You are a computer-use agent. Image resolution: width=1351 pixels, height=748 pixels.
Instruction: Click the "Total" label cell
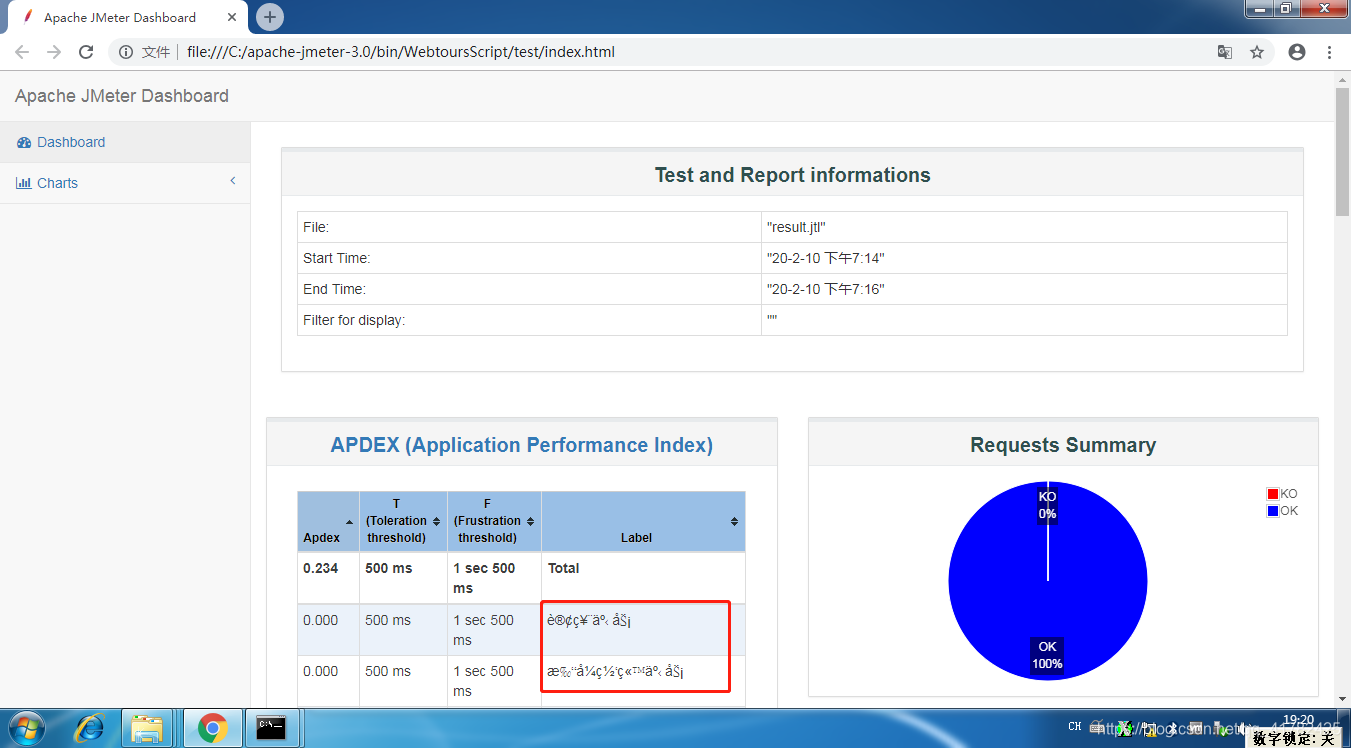[643, 578]
